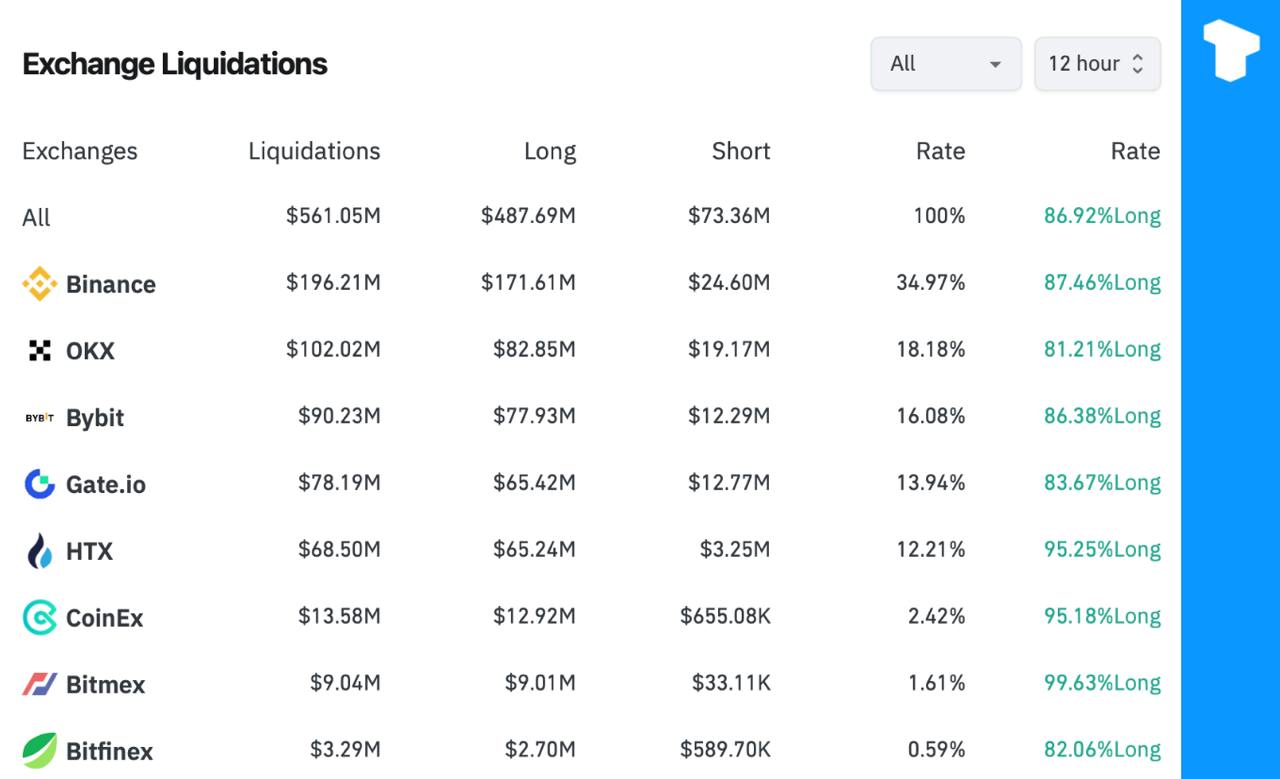Click the Bitmex logo icon
The width and height of the screenshot is (1280, 779).
[40, 684]
